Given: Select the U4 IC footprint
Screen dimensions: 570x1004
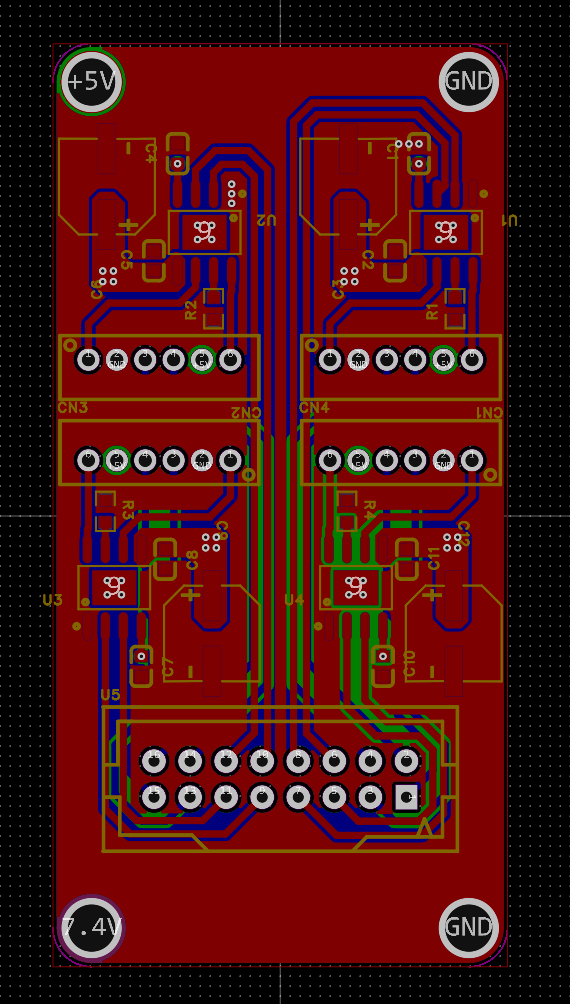Looking at the screenshot, I should pos(356,587).
